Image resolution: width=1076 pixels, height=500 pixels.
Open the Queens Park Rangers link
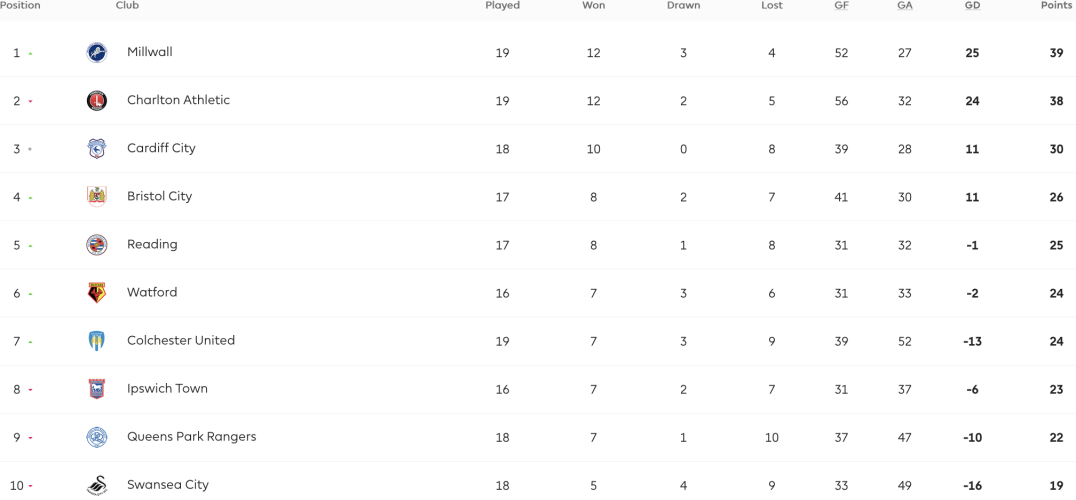(191, 436)
